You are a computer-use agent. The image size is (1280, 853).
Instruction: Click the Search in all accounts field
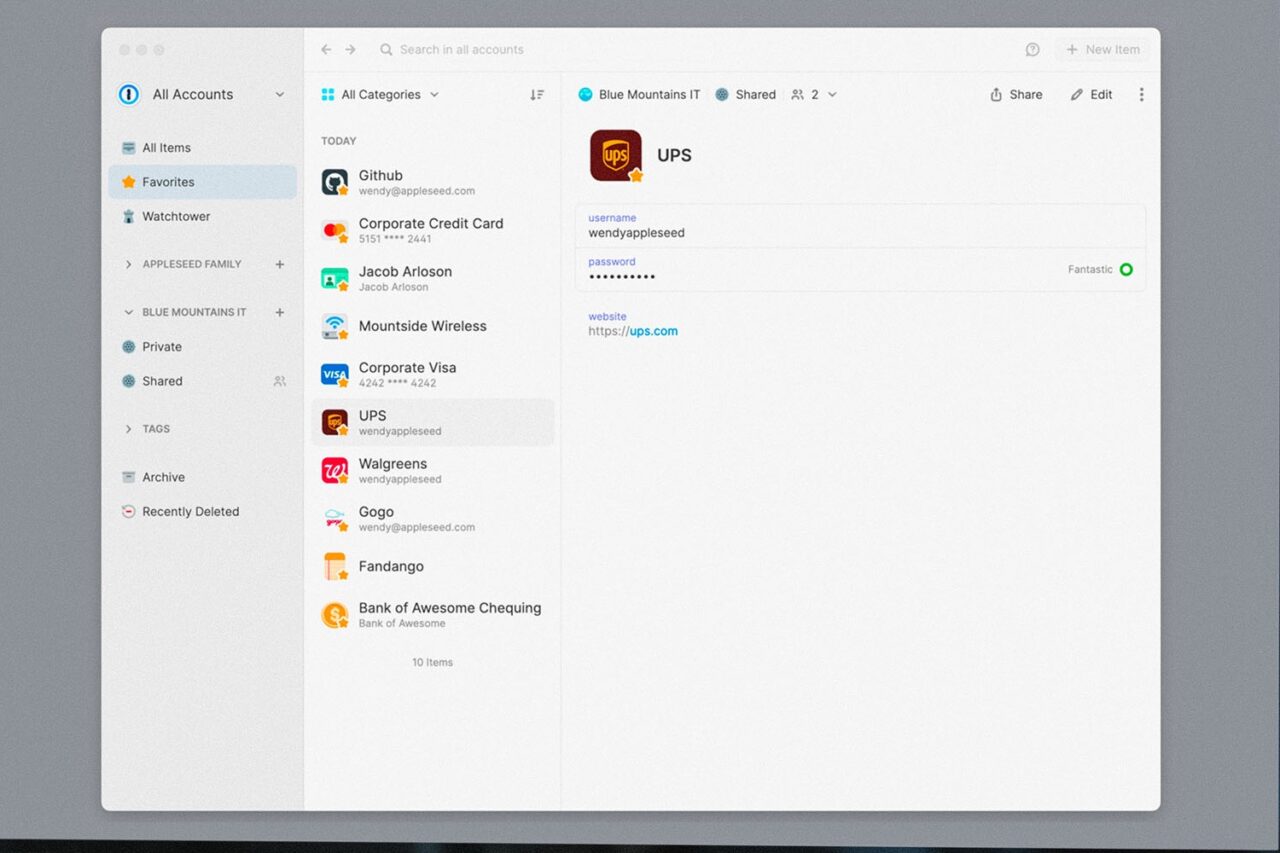(461, 50)
